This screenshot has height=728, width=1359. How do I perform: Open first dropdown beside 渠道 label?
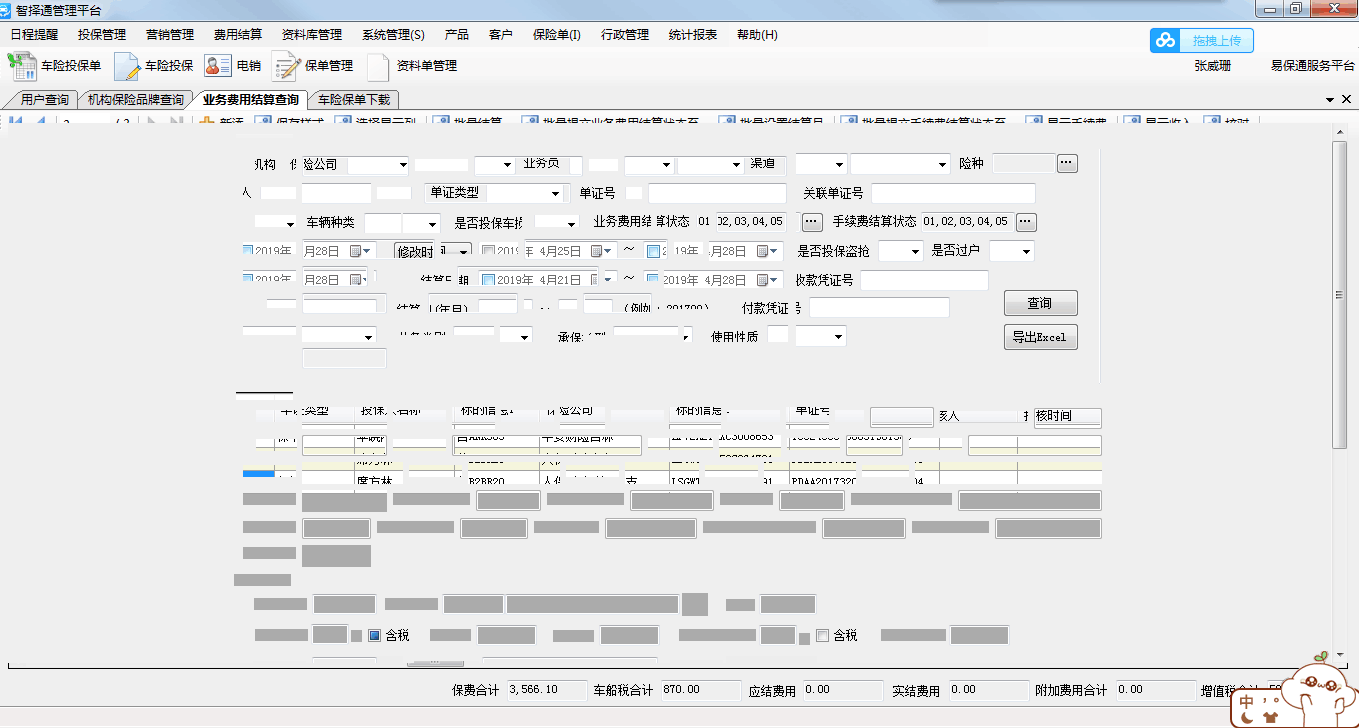838,164
